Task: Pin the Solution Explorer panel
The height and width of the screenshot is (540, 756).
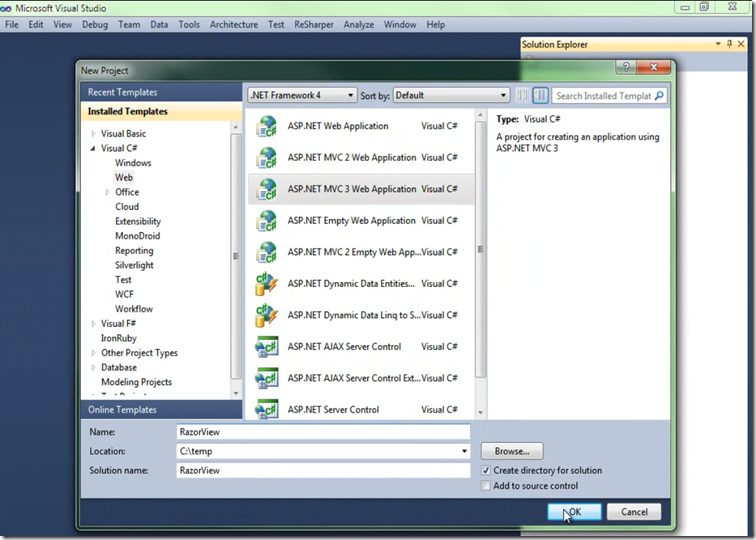Action: (729, 44)
